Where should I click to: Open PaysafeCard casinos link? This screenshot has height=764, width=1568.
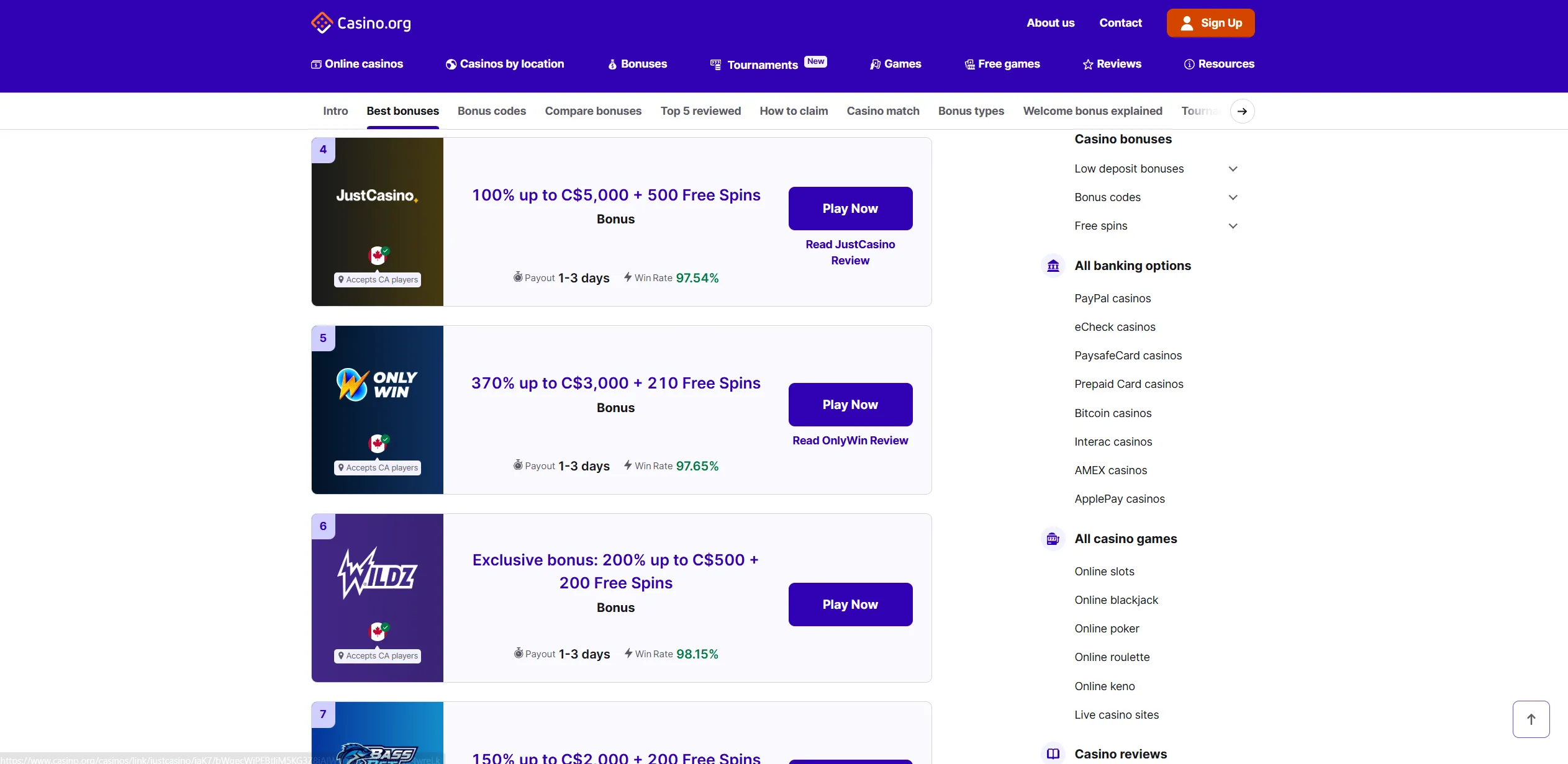click(1128, 356)
